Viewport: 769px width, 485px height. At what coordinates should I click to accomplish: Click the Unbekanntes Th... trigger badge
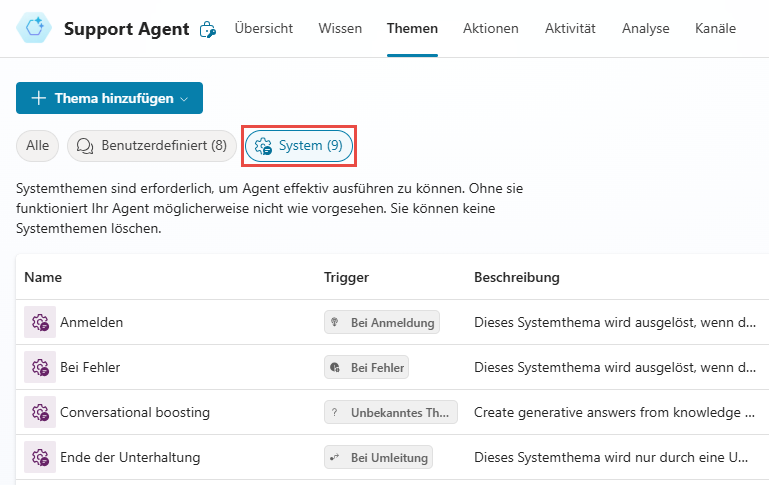click(x=390, y=412)
